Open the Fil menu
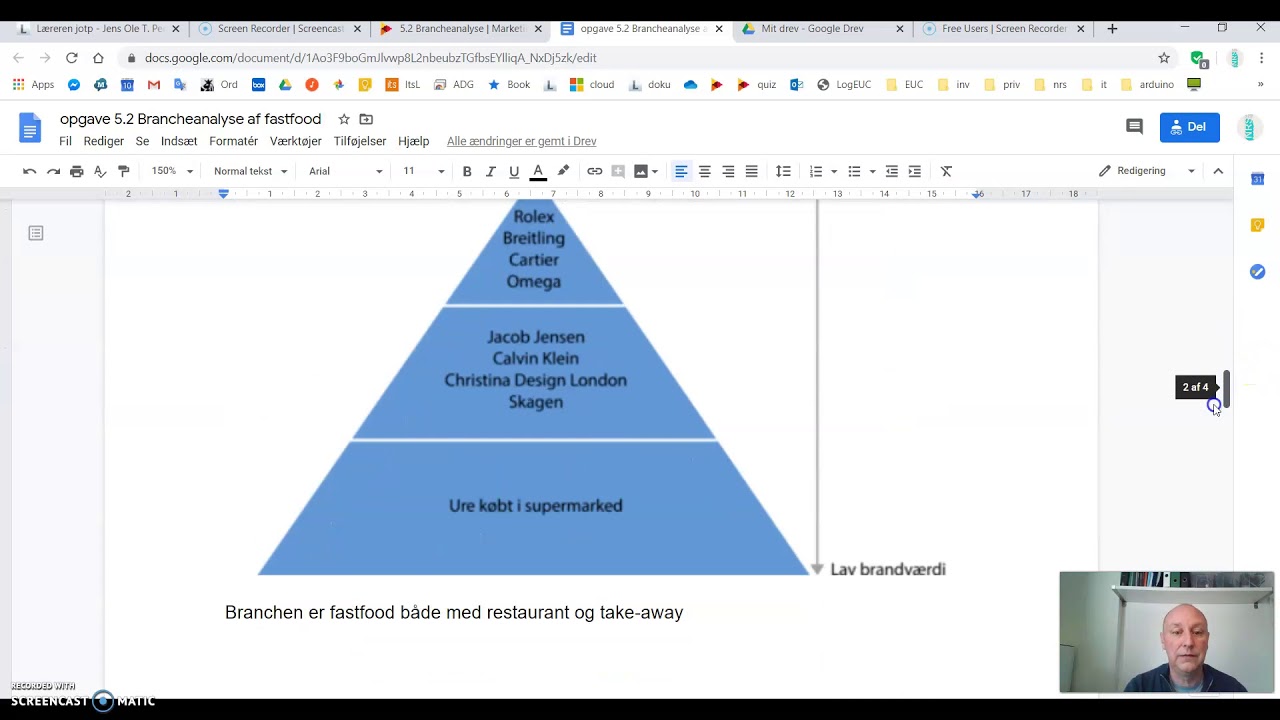The height and width of the screenshot is (720, 1280). point(66,141)
